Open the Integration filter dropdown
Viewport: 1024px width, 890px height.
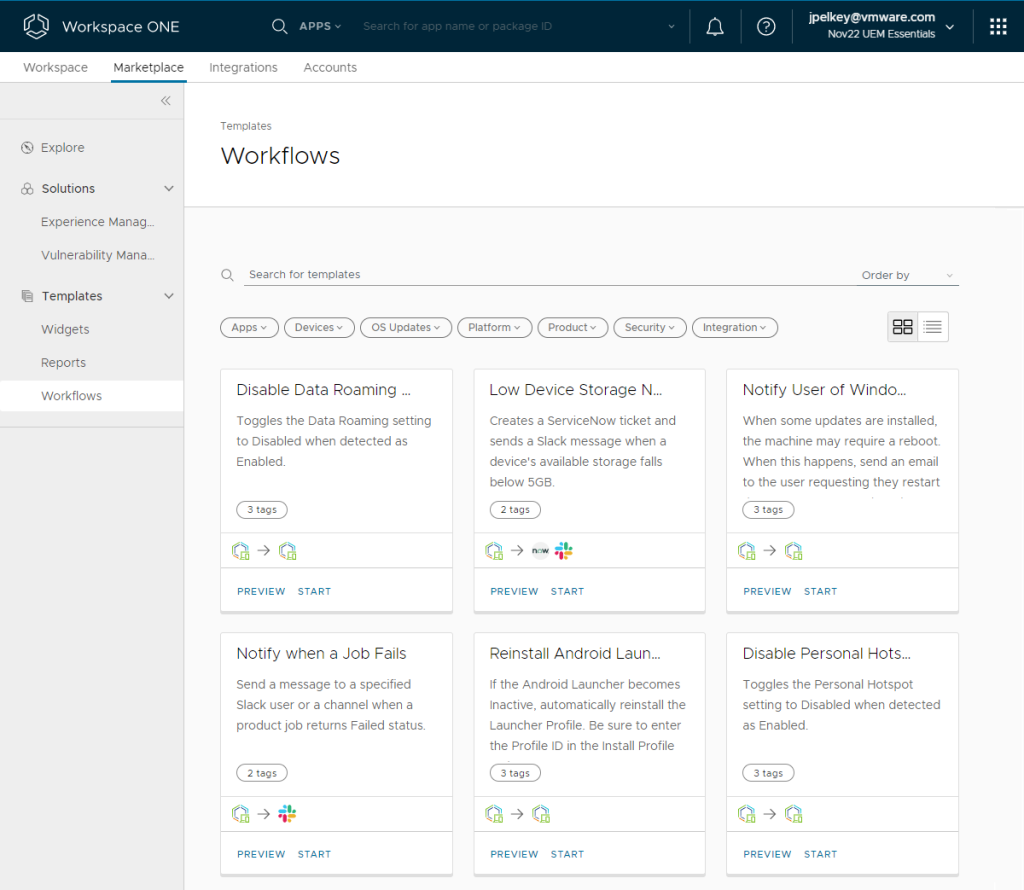tap(734, 328)
